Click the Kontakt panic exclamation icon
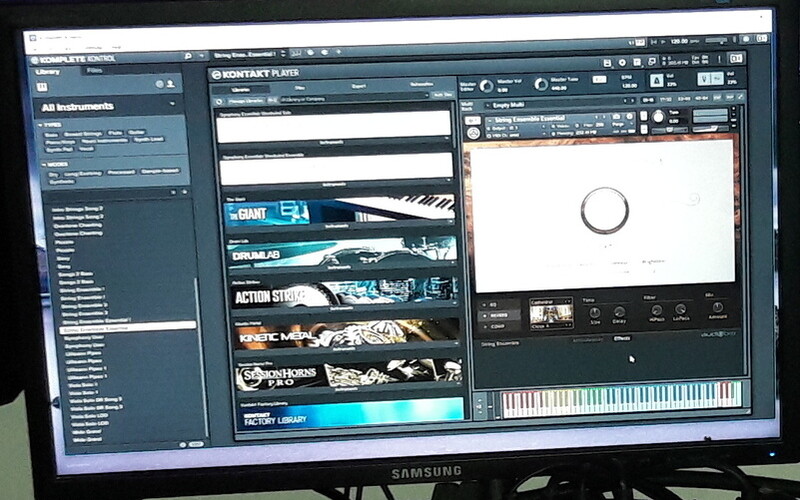Image resolution: width=800 pixels, height=500 pixels. (x=720, y=59)
